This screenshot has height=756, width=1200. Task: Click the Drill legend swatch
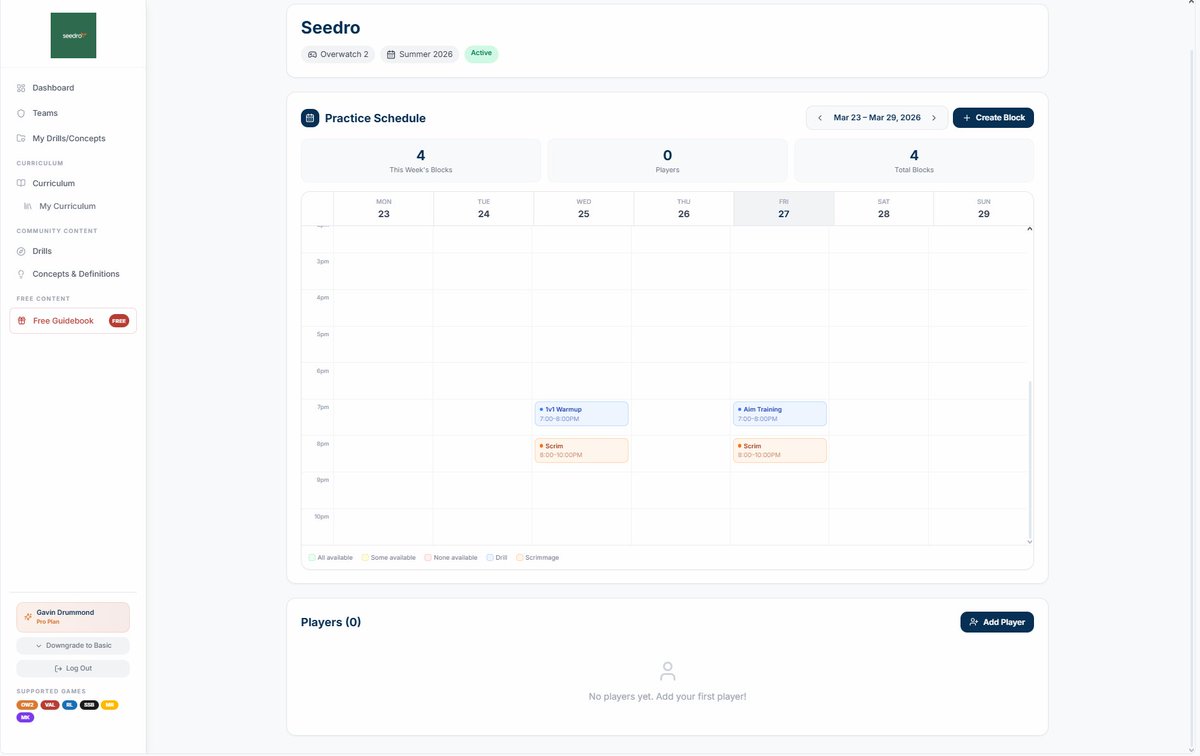[x=490, y=557]
